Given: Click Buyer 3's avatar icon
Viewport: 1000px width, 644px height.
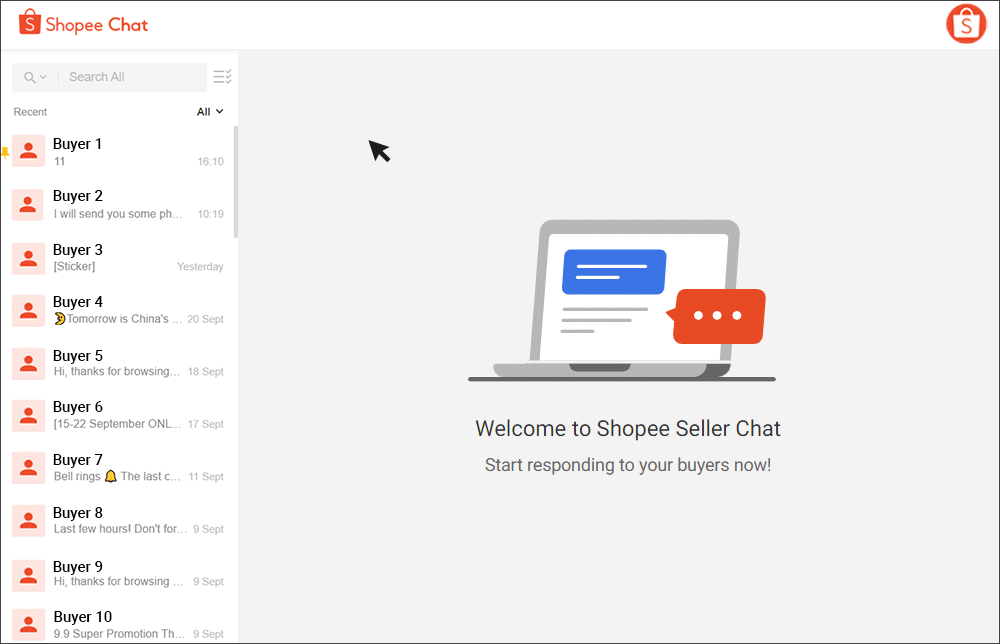Looking at the screenshot, I should [27, 258].
